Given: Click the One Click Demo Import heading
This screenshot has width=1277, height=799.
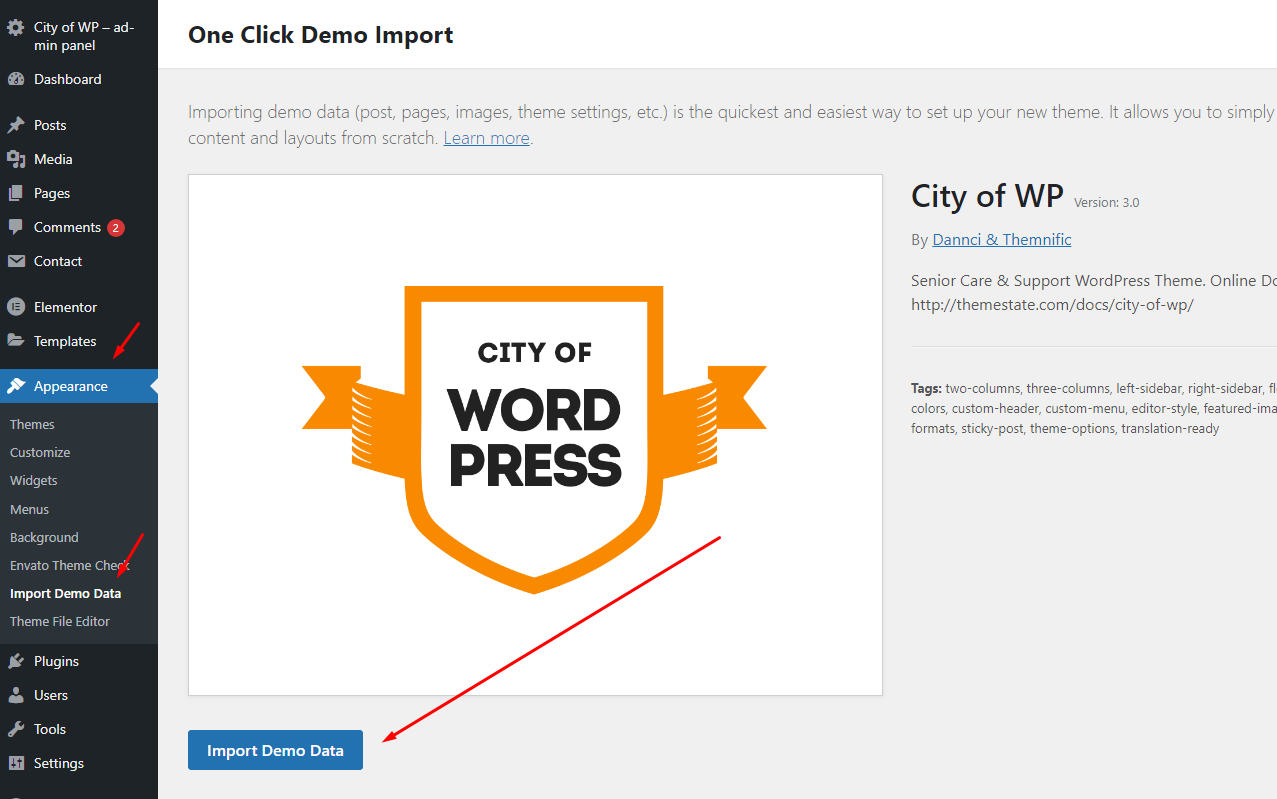Looking at the screenshot, I should pos(320,35).
